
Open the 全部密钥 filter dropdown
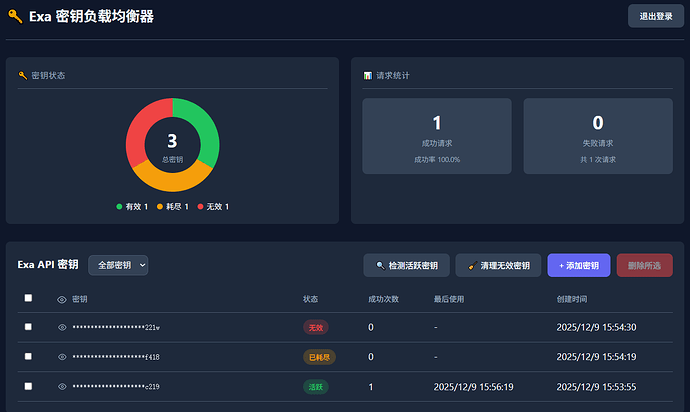tap(118, 265)
